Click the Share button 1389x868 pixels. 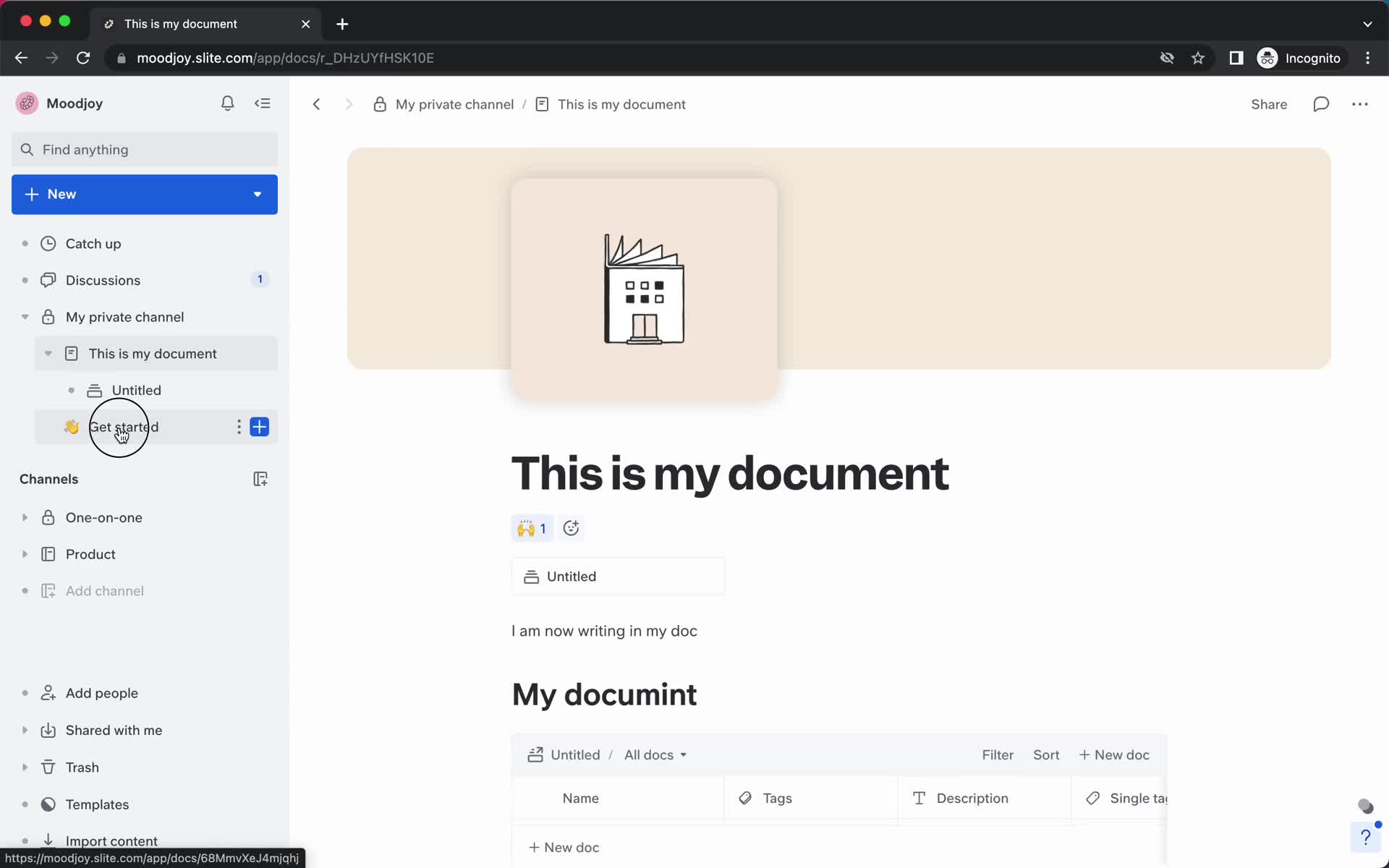(1269, 104)
